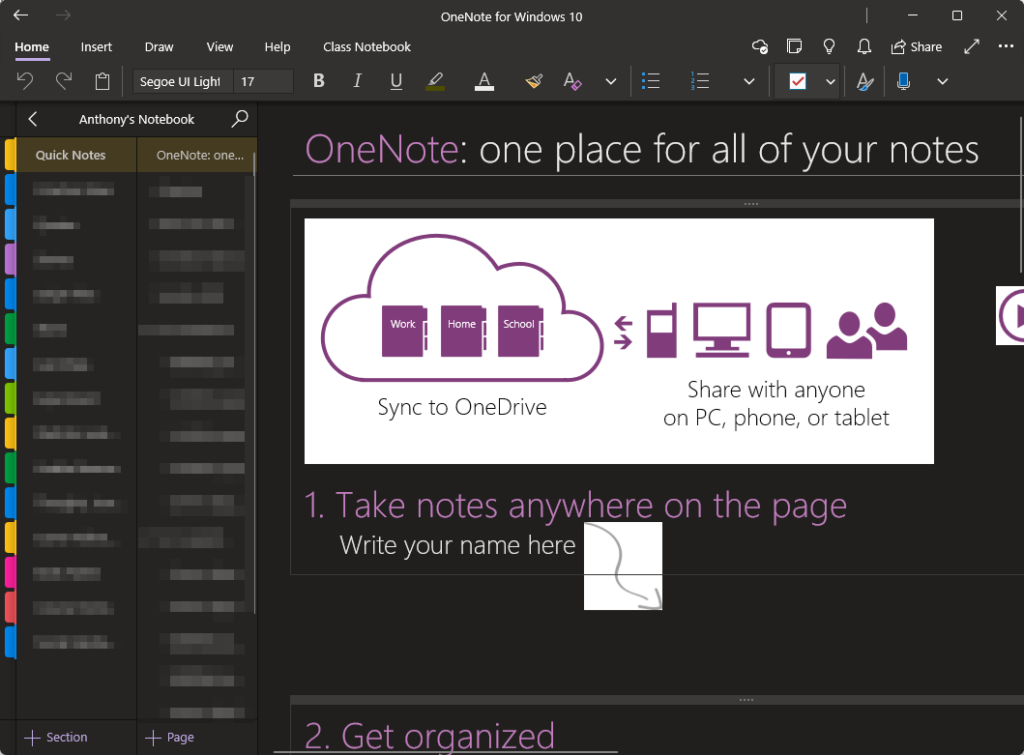Open the font size box showing 17
Image resolution: width=1024 pixels, height=755 pixels.
coord(263,82)
